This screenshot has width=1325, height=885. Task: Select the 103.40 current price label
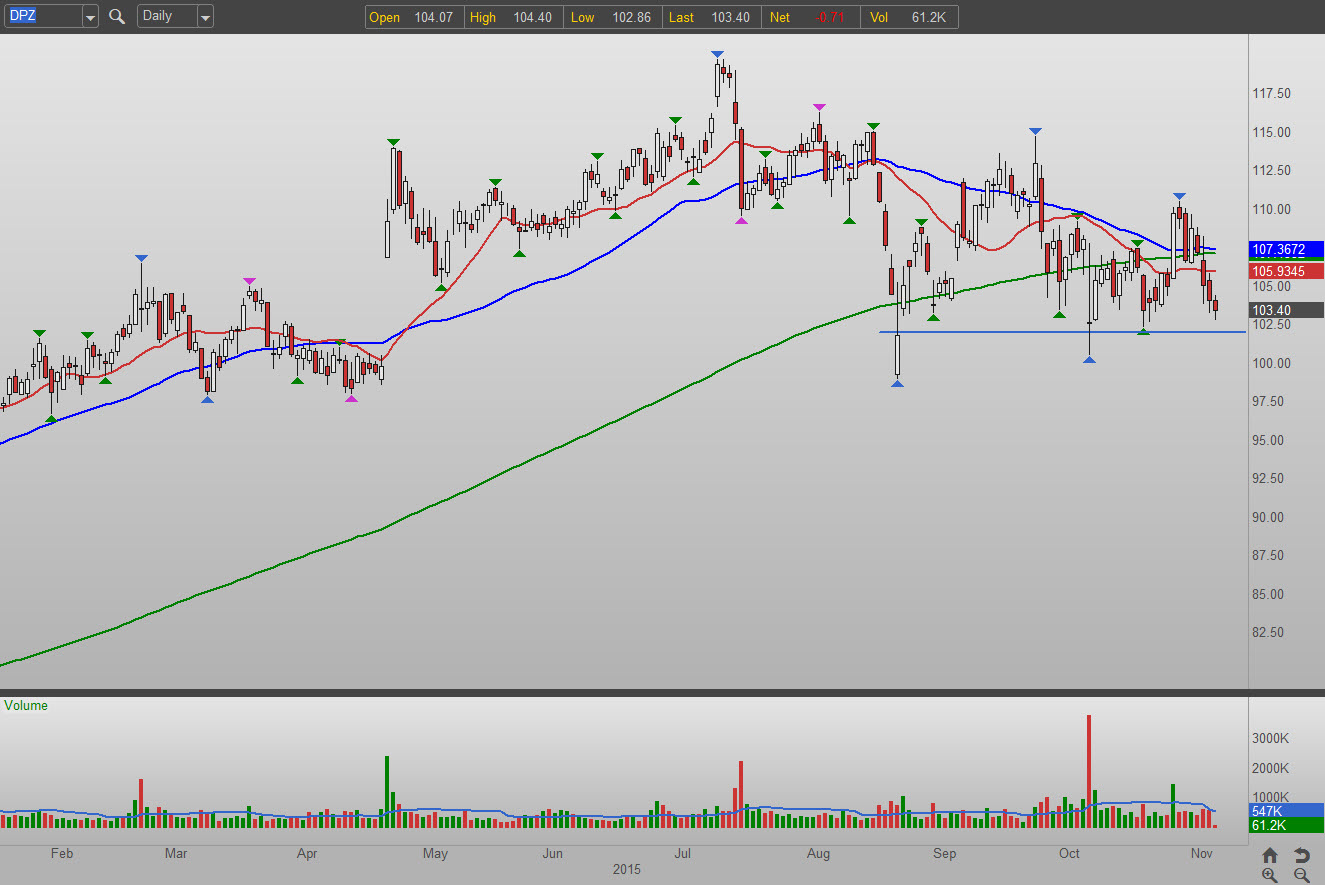point(1285,310)
